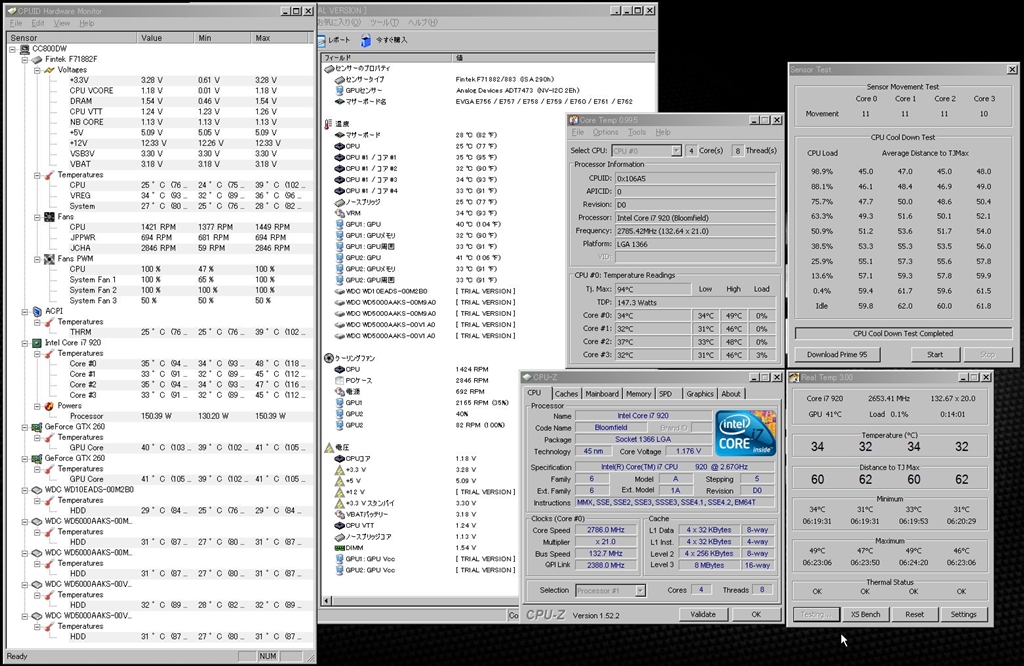Viewport: 1024px width, 666px height.
Task: Collapse the Voltages tree node
Action: coord(35,70)
